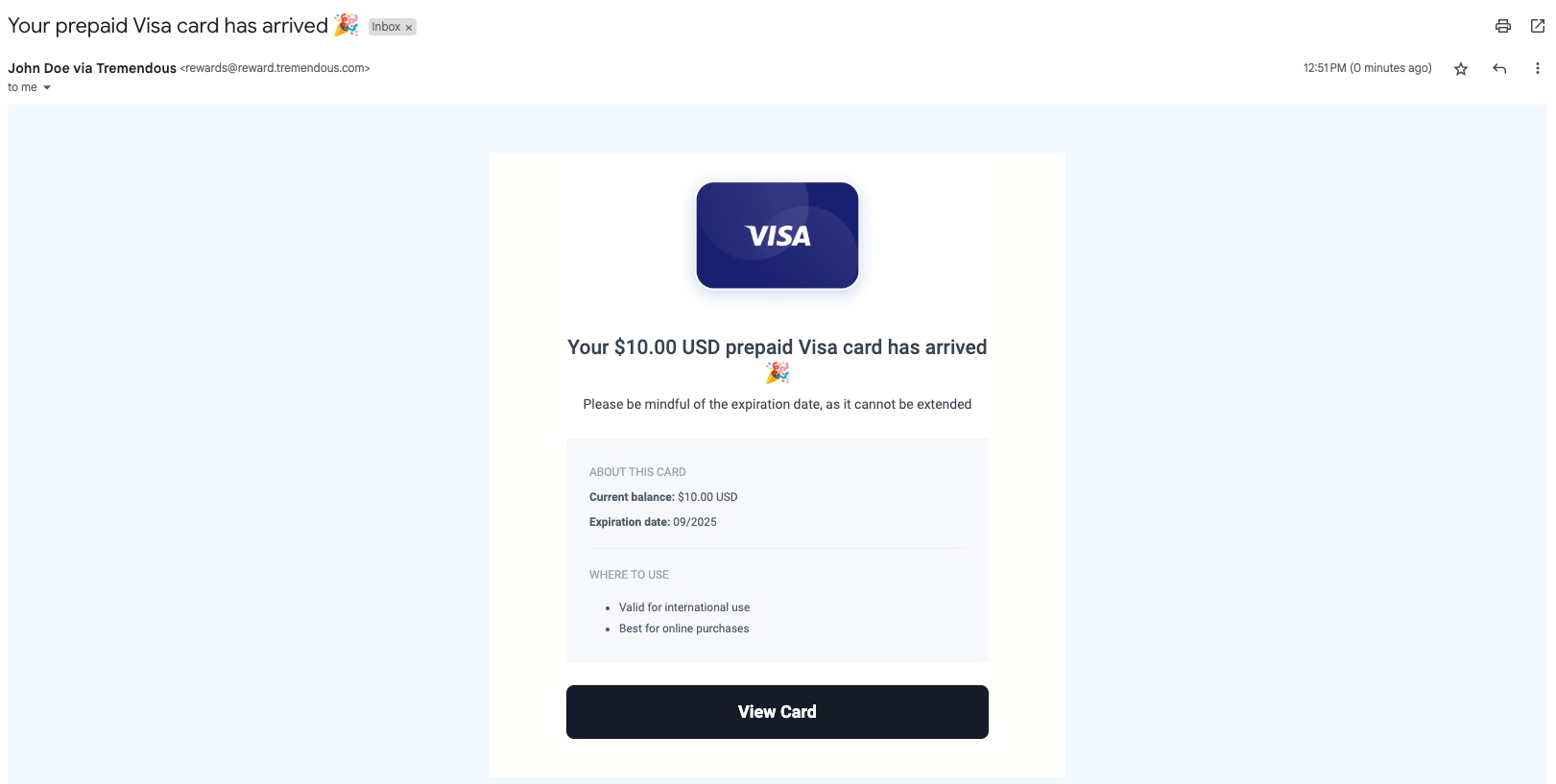This screenshot has width=1556, height=784.
Task: Star this email
Action: (1461, 69)
